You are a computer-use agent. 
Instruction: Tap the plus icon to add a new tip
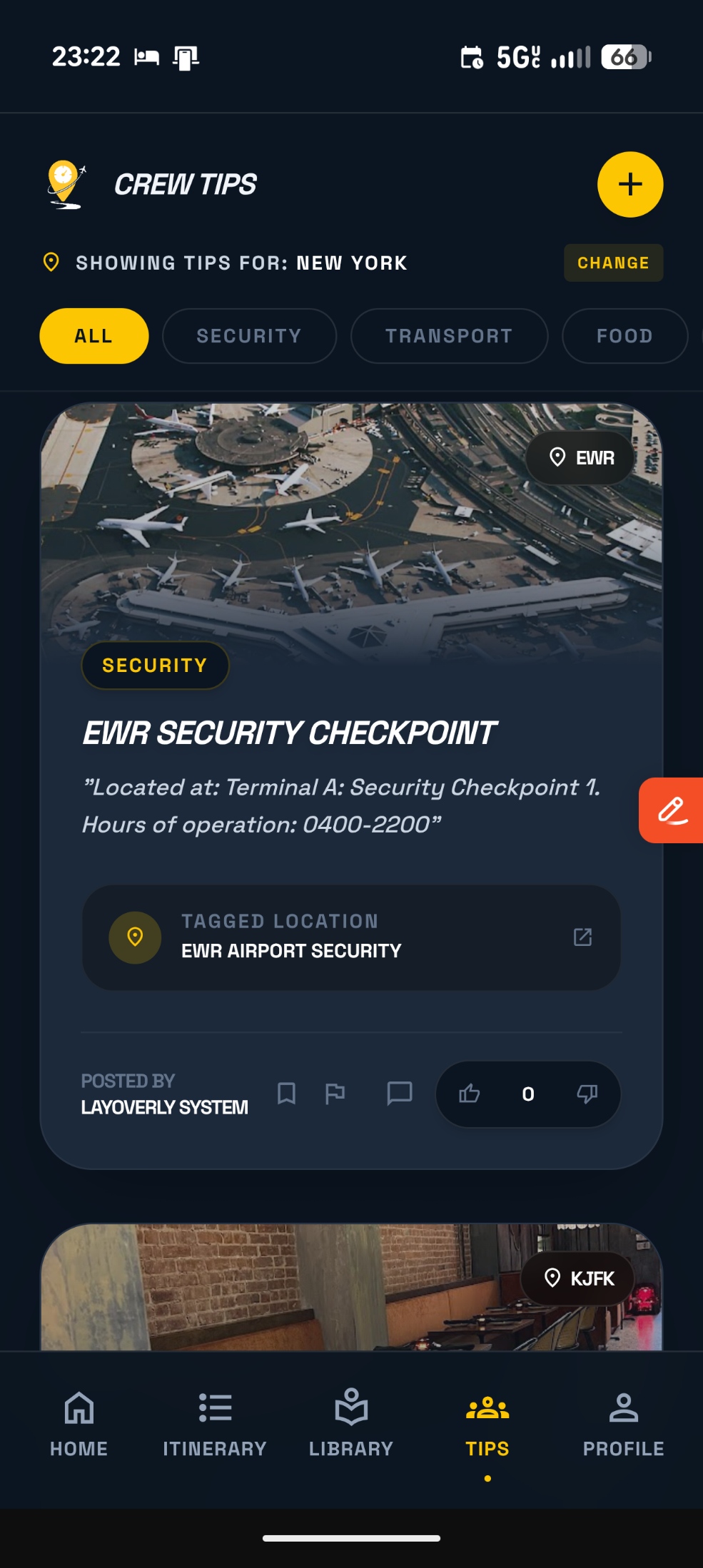(x=629, y=184)
